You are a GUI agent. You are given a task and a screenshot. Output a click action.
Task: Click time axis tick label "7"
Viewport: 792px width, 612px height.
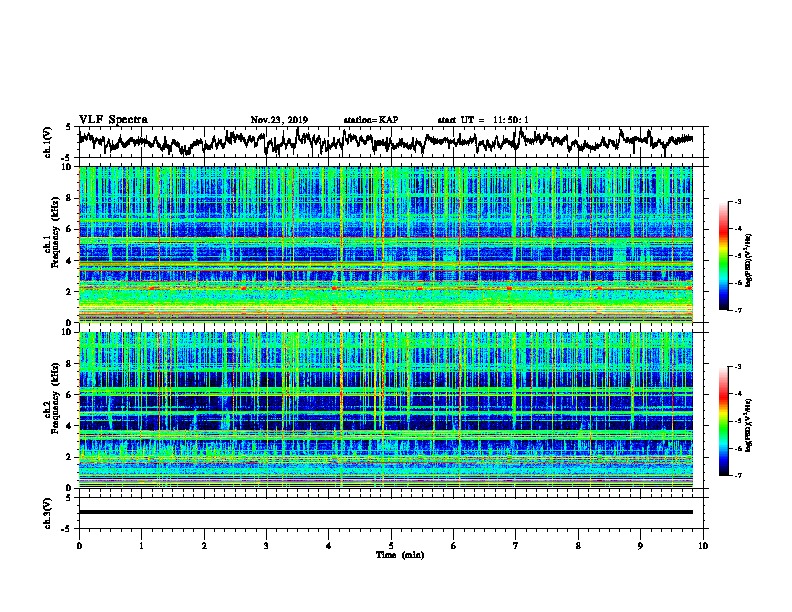coord(516,546)
